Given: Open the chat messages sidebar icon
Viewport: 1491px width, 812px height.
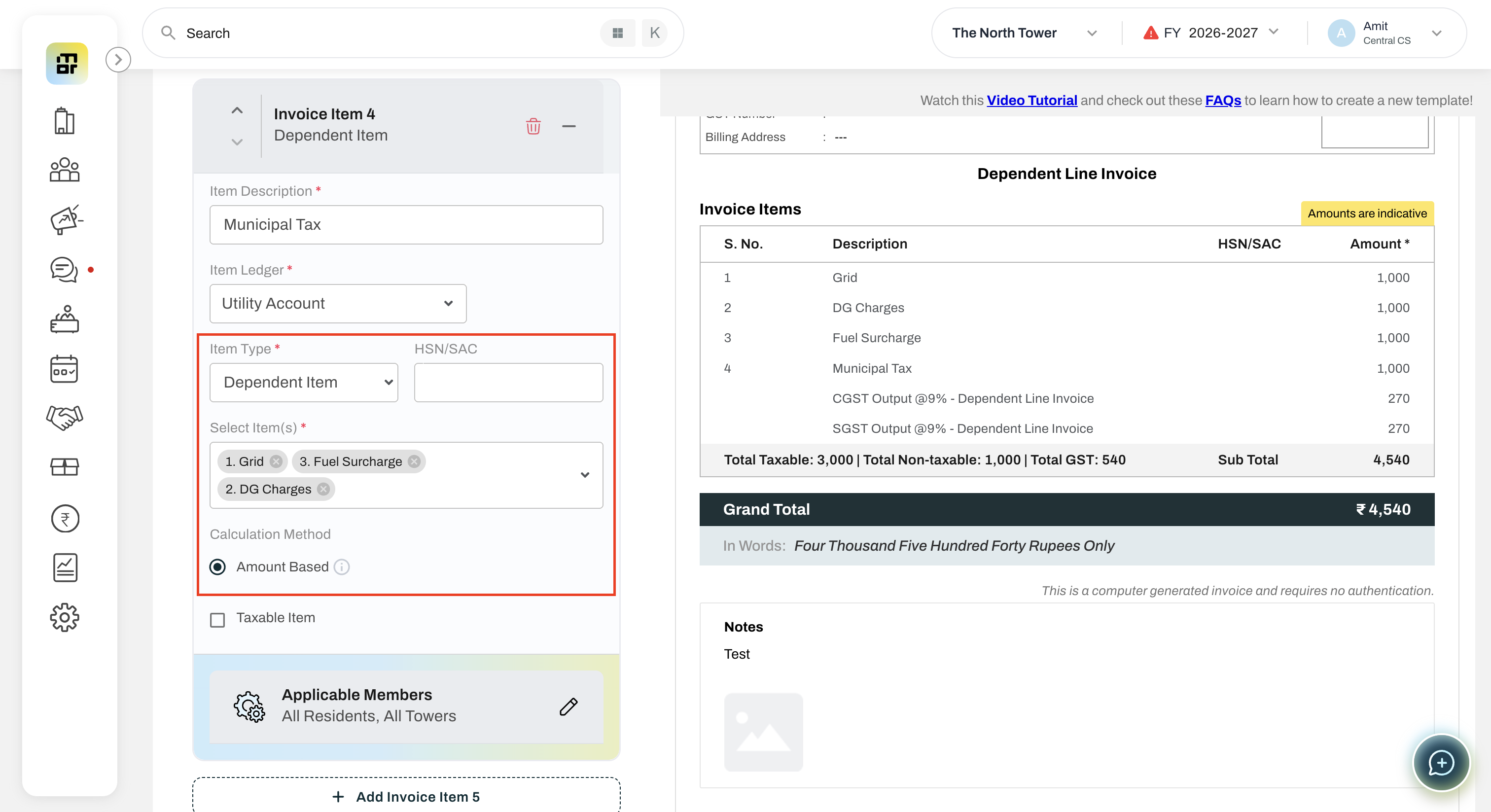Looking at the screenshot, I should tap(64, 270).
